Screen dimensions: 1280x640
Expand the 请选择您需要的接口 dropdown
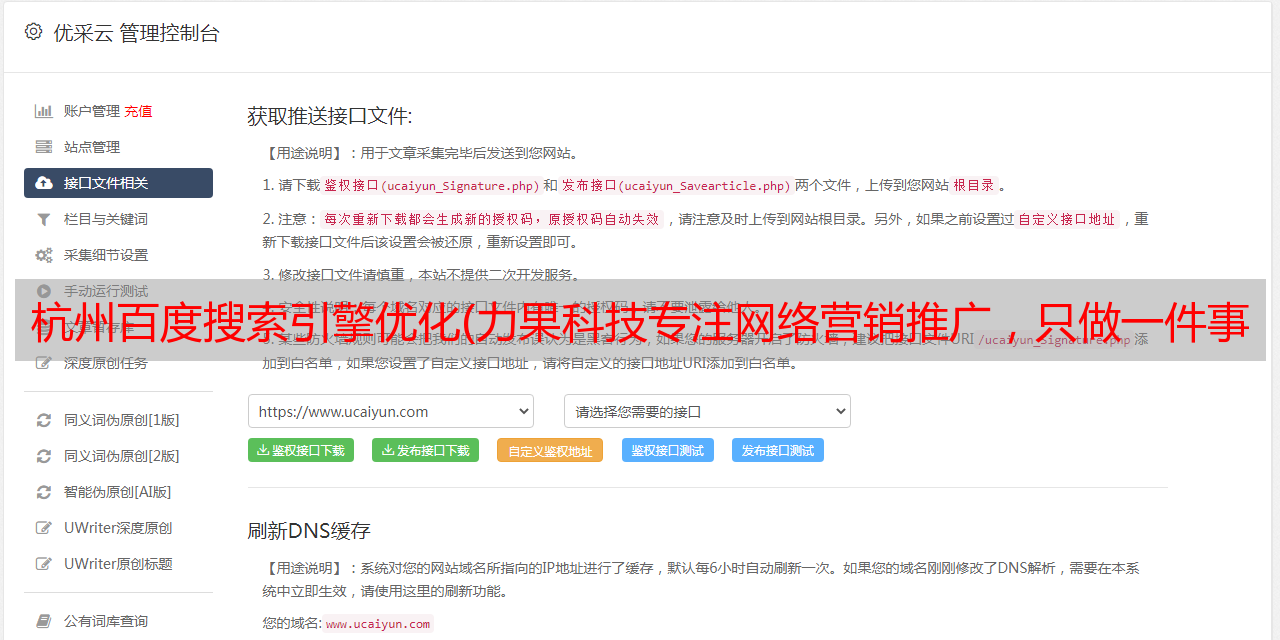pos(707,411)
